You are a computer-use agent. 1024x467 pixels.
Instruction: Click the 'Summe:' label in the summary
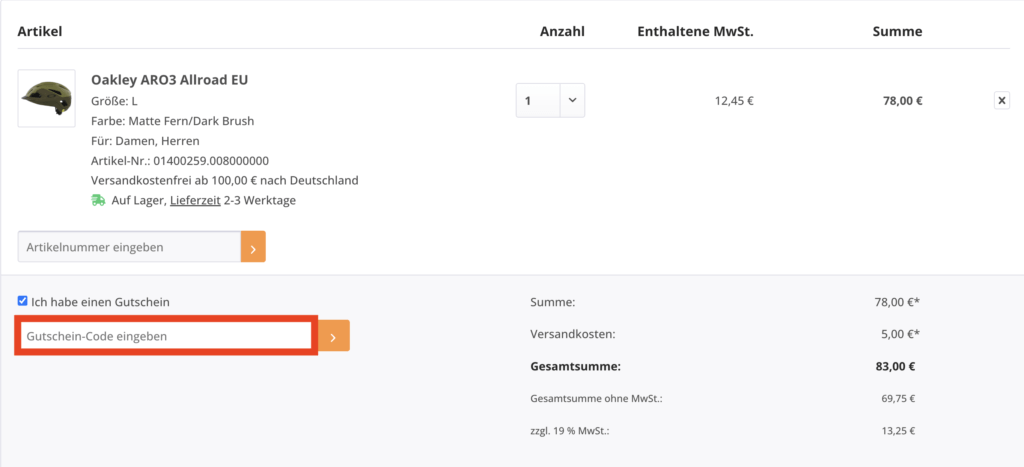coord(552,302)
